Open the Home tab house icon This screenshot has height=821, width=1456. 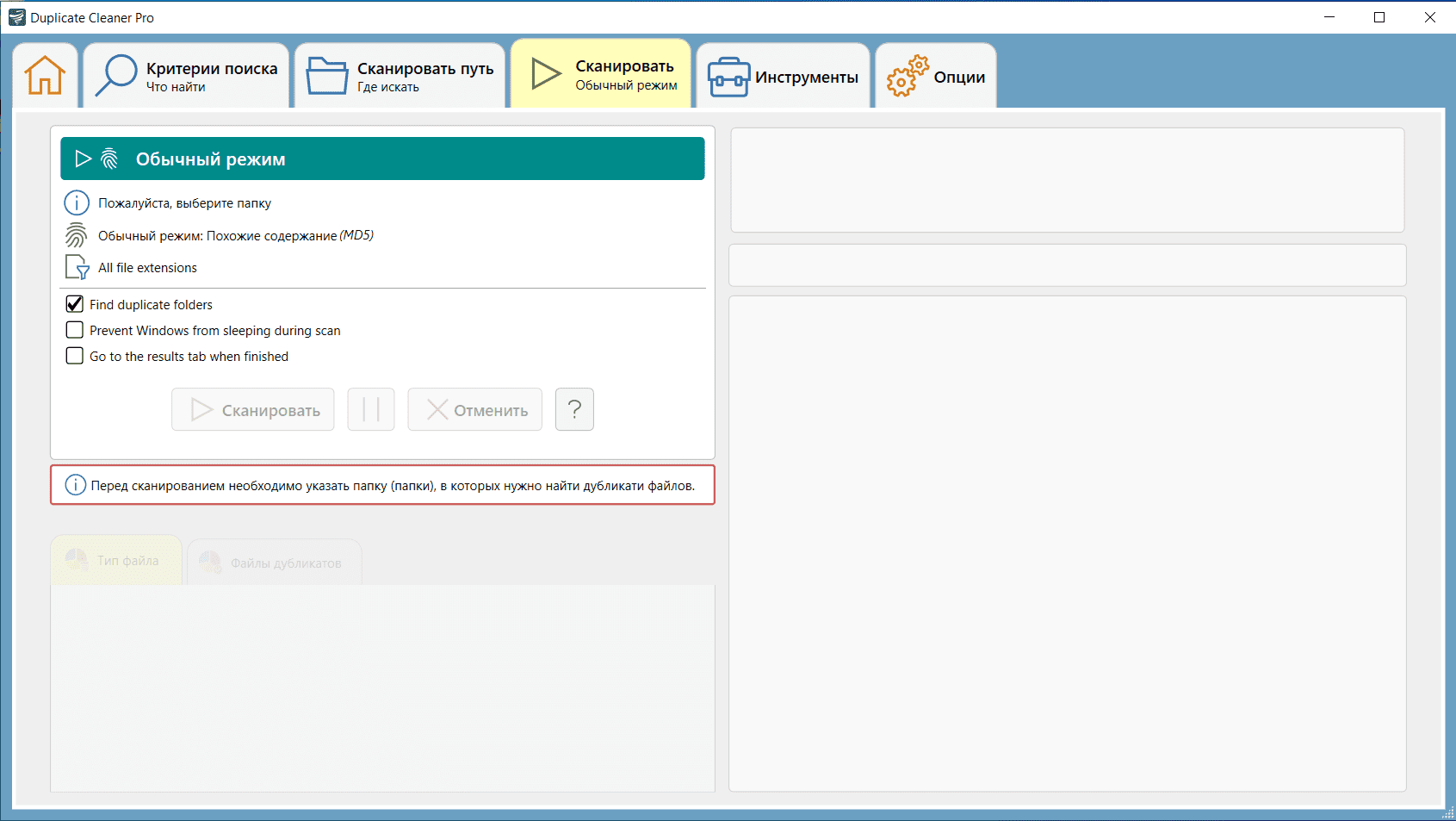(x=45, y=76)
